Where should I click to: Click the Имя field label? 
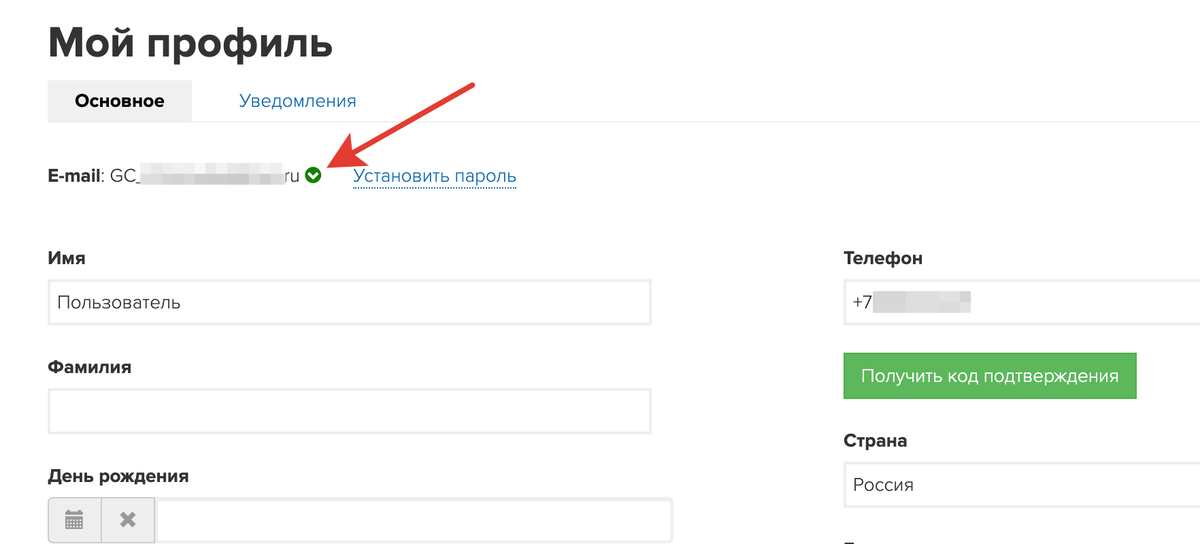click(x=66, y=258)
